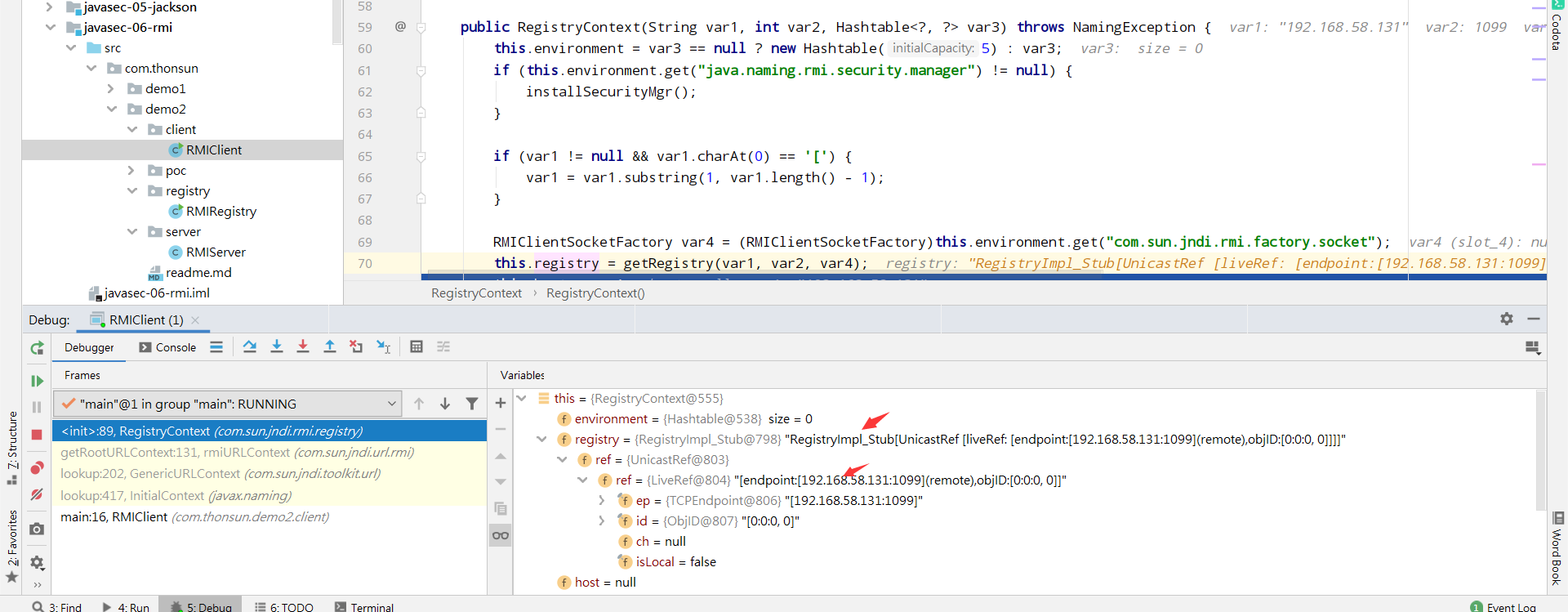1568x612 pixels.
Task: Force Step Into with red arrow
Action: [303, 347]
